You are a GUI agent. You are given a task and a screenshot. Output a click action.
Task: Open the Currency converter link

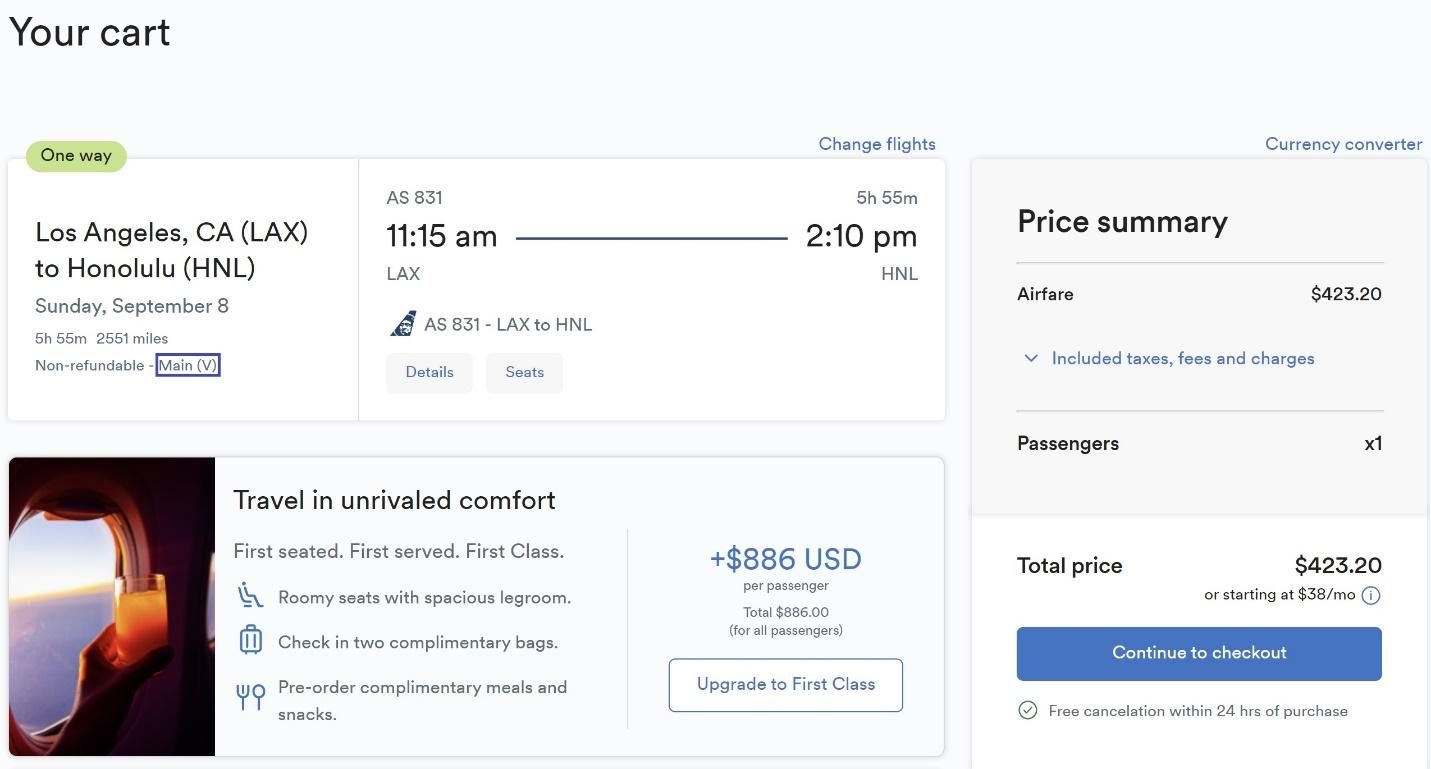[1343, 144]
